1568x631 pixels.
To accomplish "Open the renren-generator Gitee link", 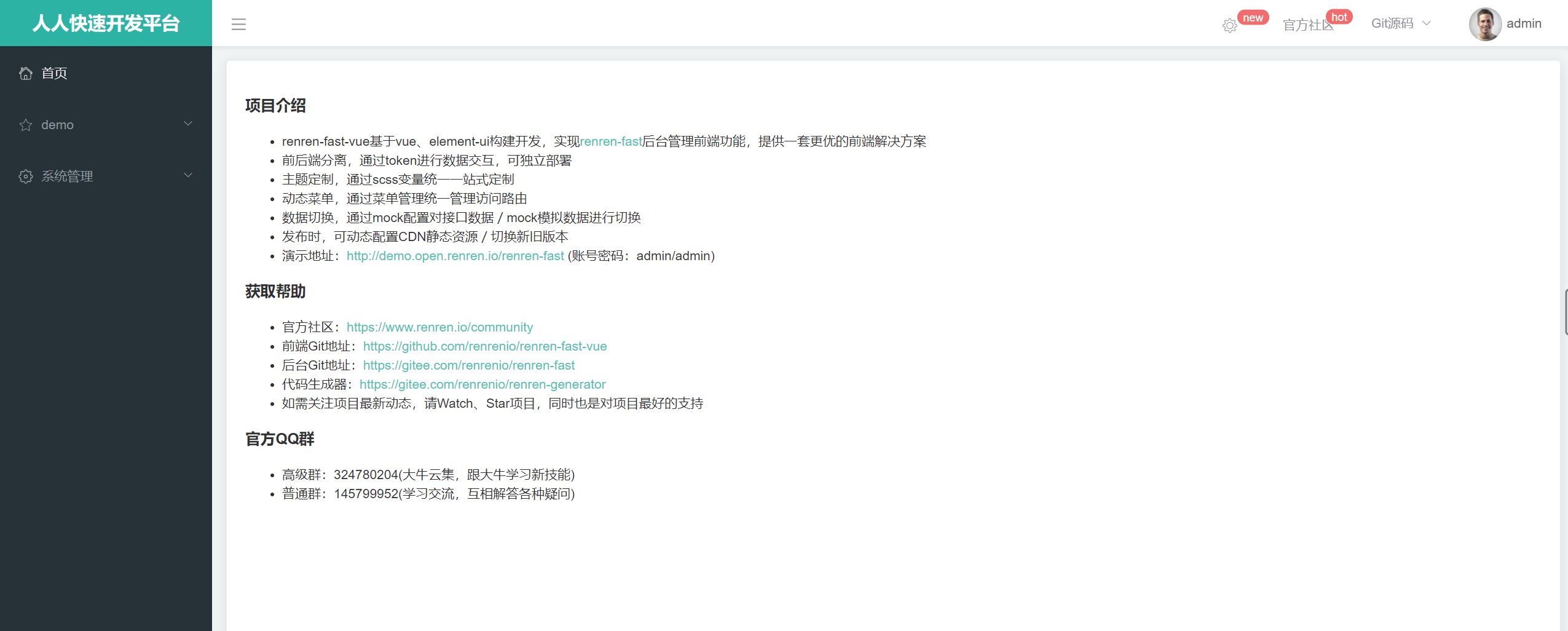I will click(x=483, y=384).
